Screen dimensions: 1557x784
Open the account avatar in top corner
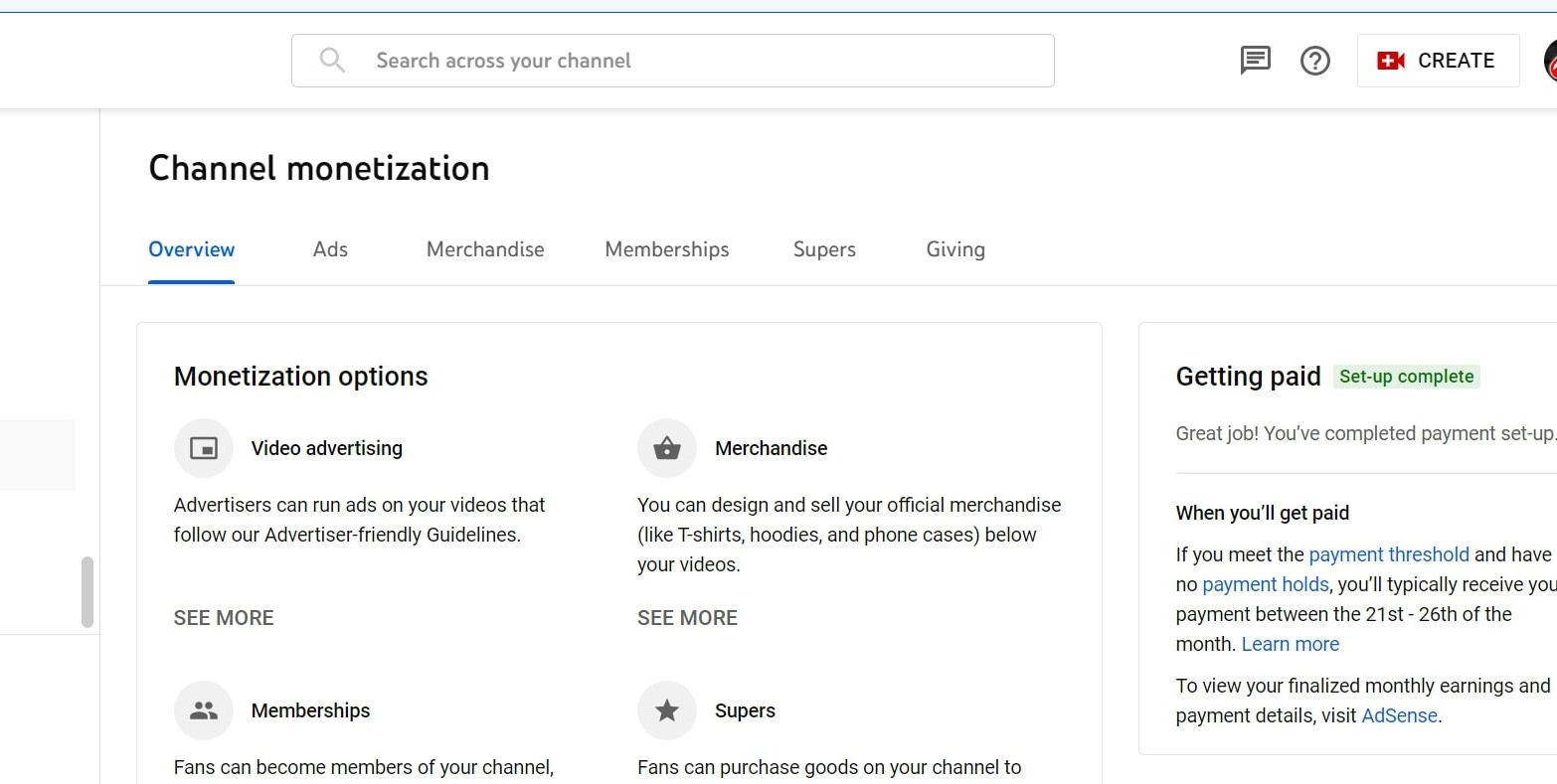pyautogui.click(x=1549, y=61)
